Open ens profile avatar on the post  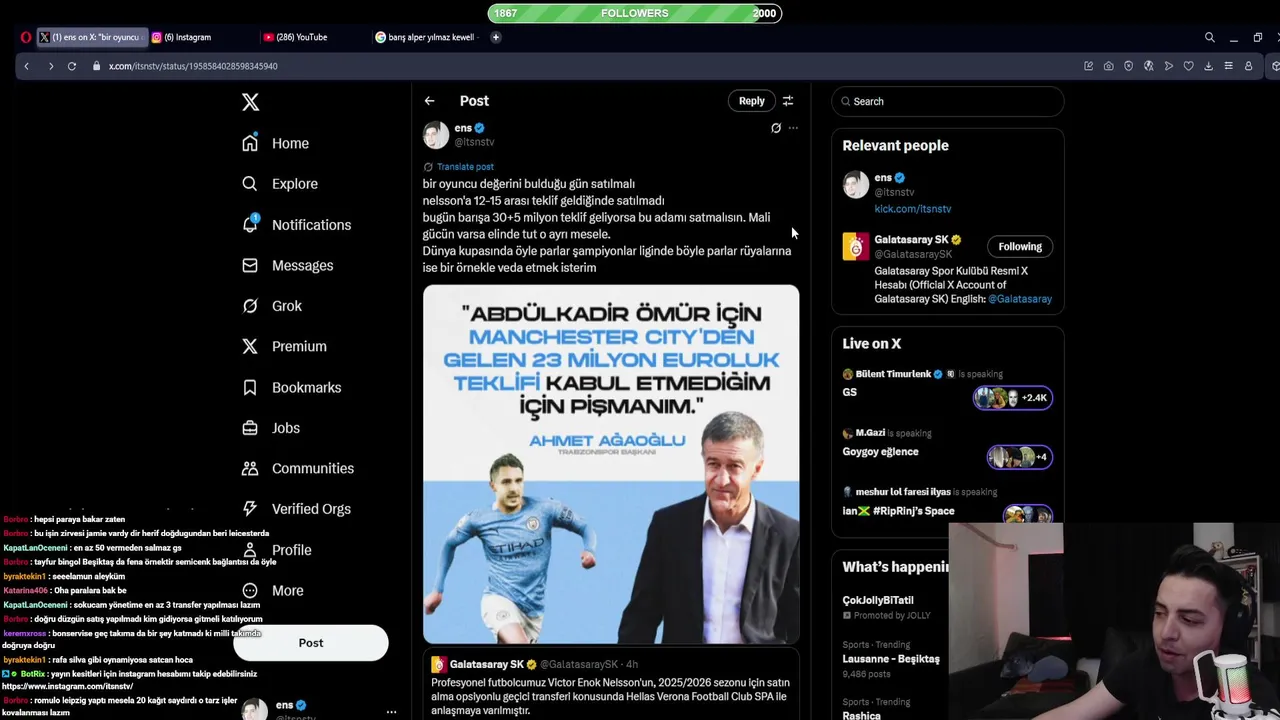coord(436,135)
